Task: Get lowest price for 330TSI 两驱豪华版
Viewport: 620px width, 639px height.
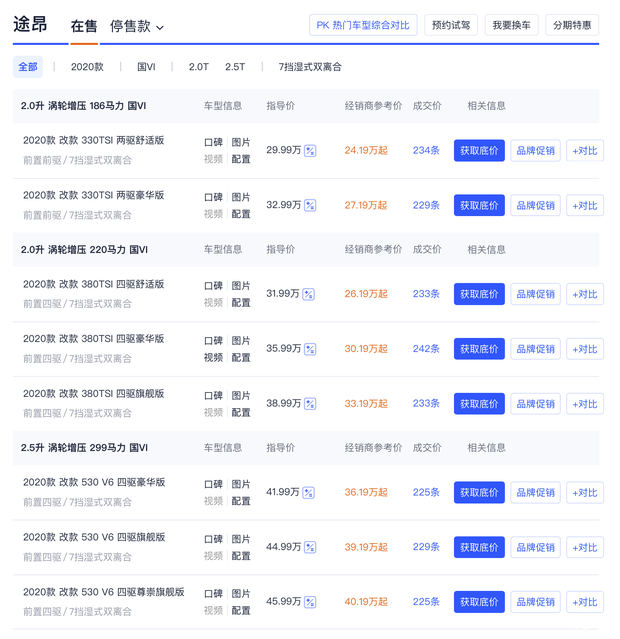Action: click(x=479, y=205)
